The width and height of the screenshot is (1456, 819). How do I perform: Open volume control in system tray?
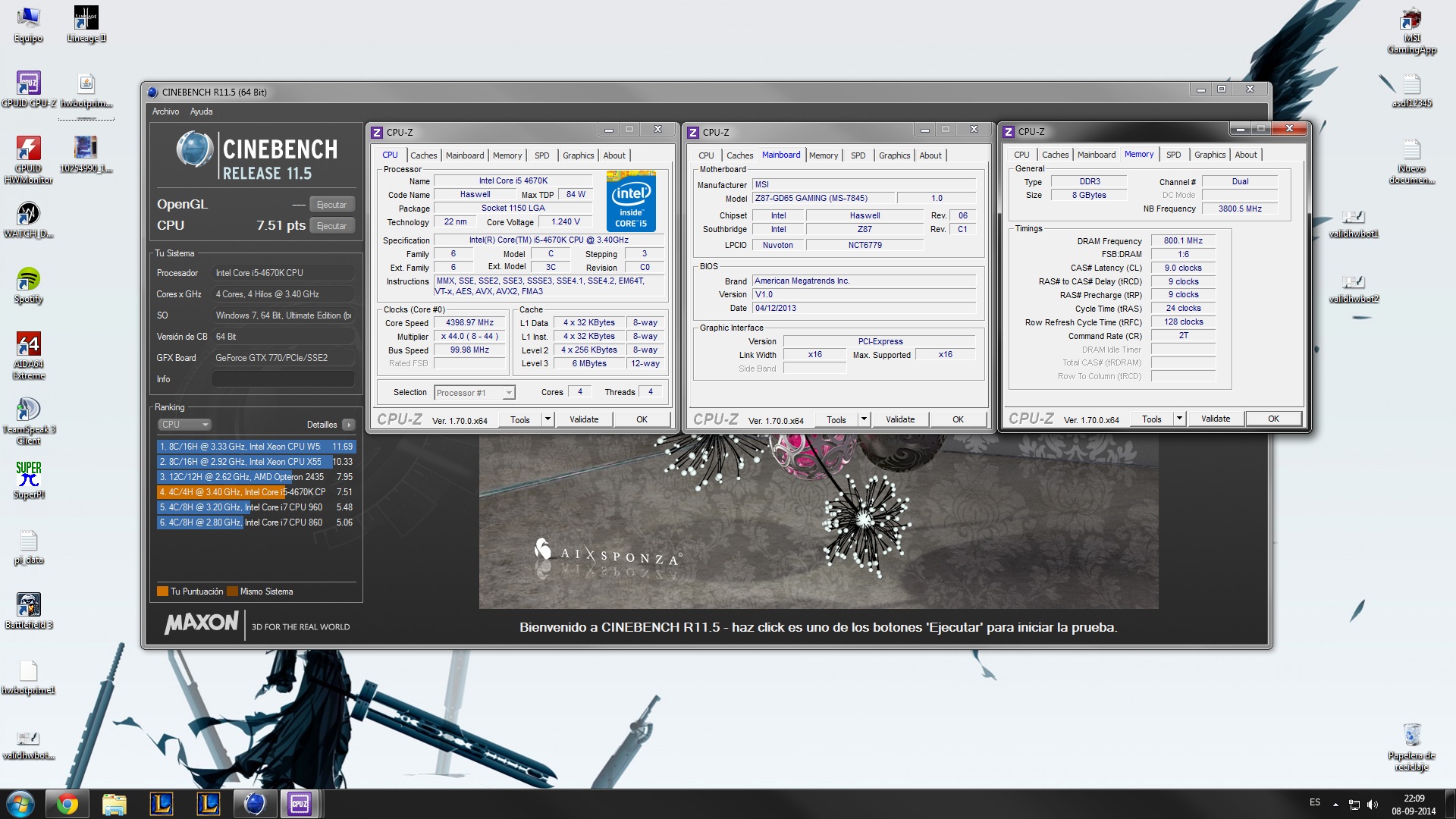click(1372, 804)
